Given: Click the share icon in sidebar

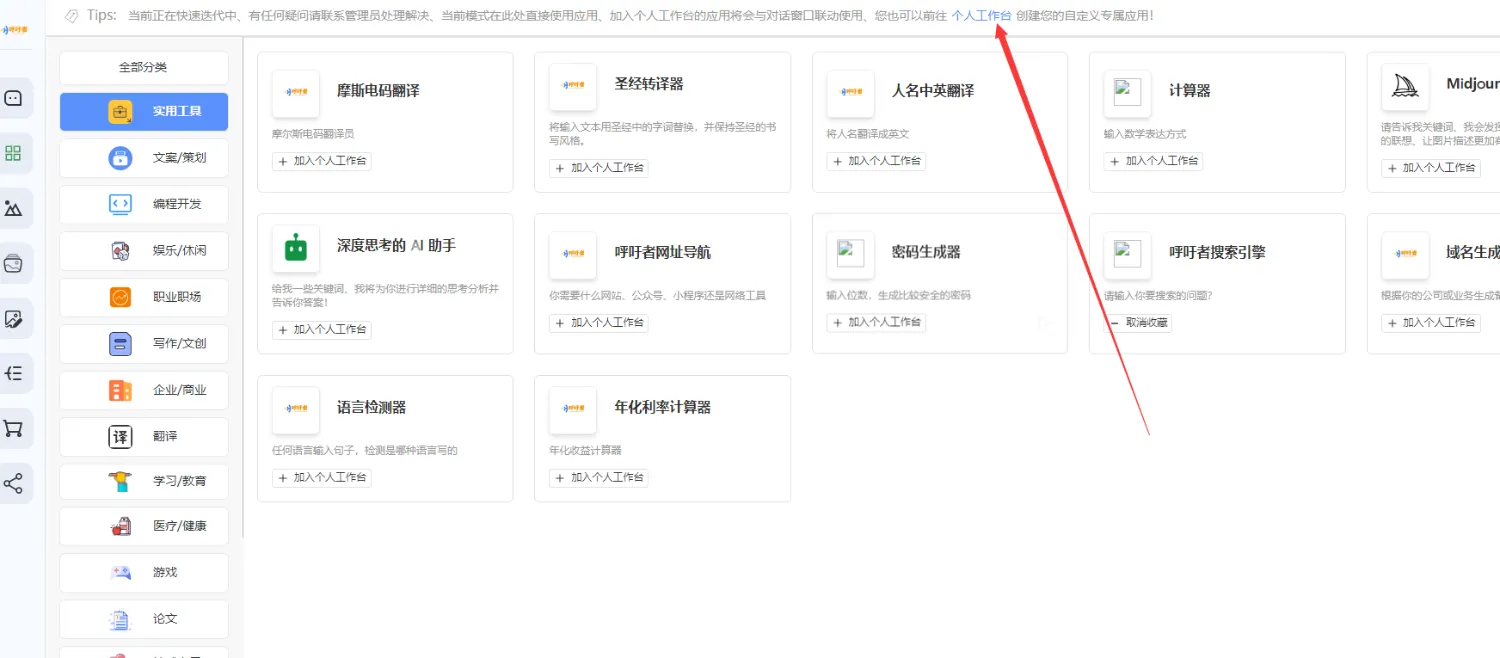Looking at the screenshot, I should tap(14, 485).
